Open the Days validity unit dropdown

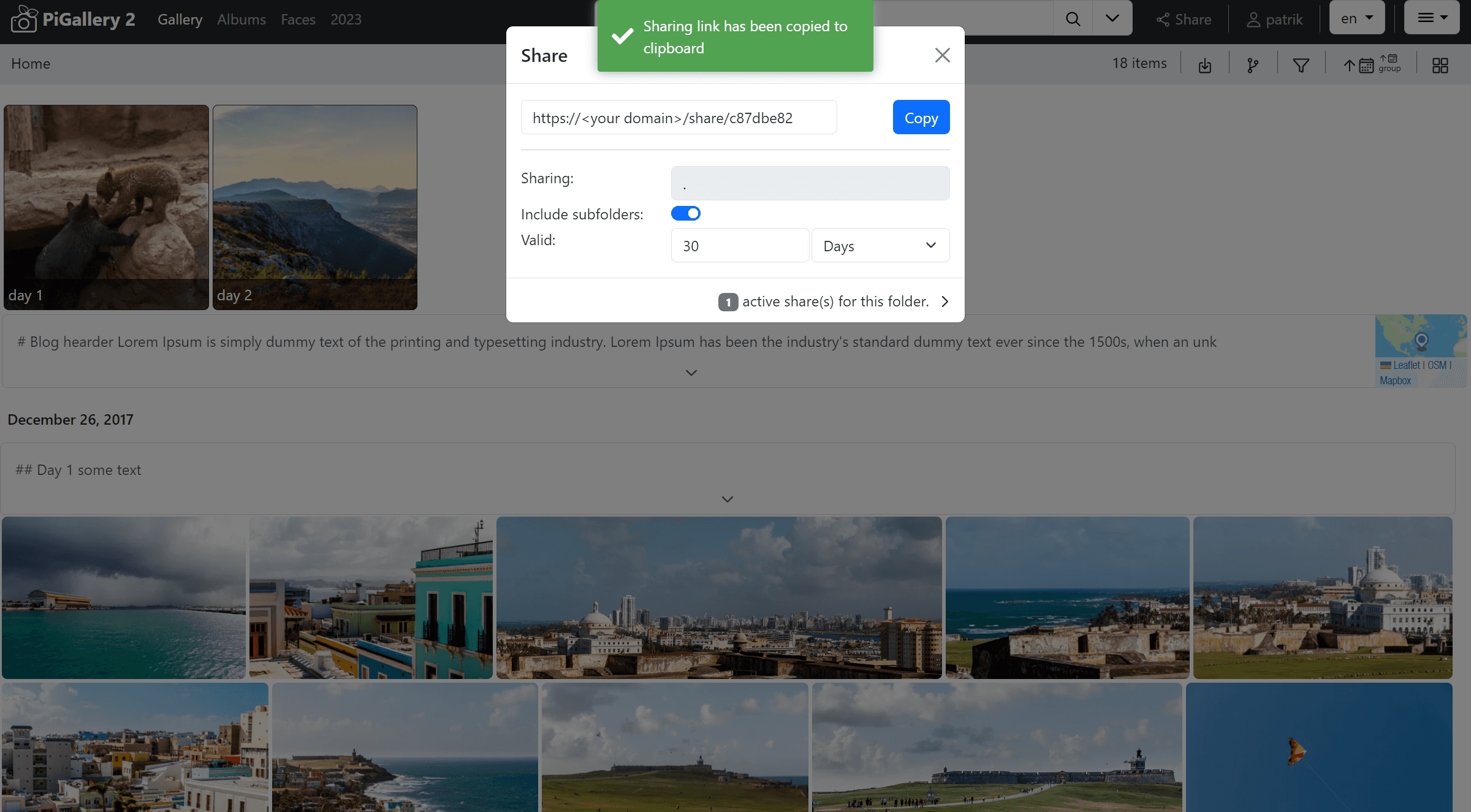pyautogui.click(x=880, y=245)
